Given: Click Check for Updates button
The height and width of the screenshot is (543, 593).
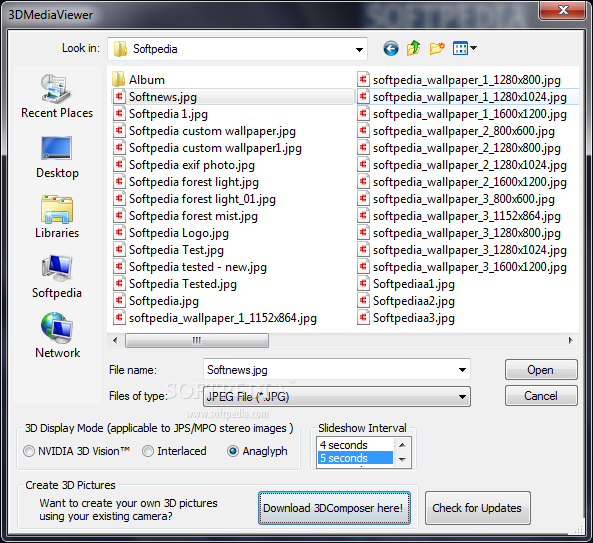Looking at the screenshot, I should 477,508.
